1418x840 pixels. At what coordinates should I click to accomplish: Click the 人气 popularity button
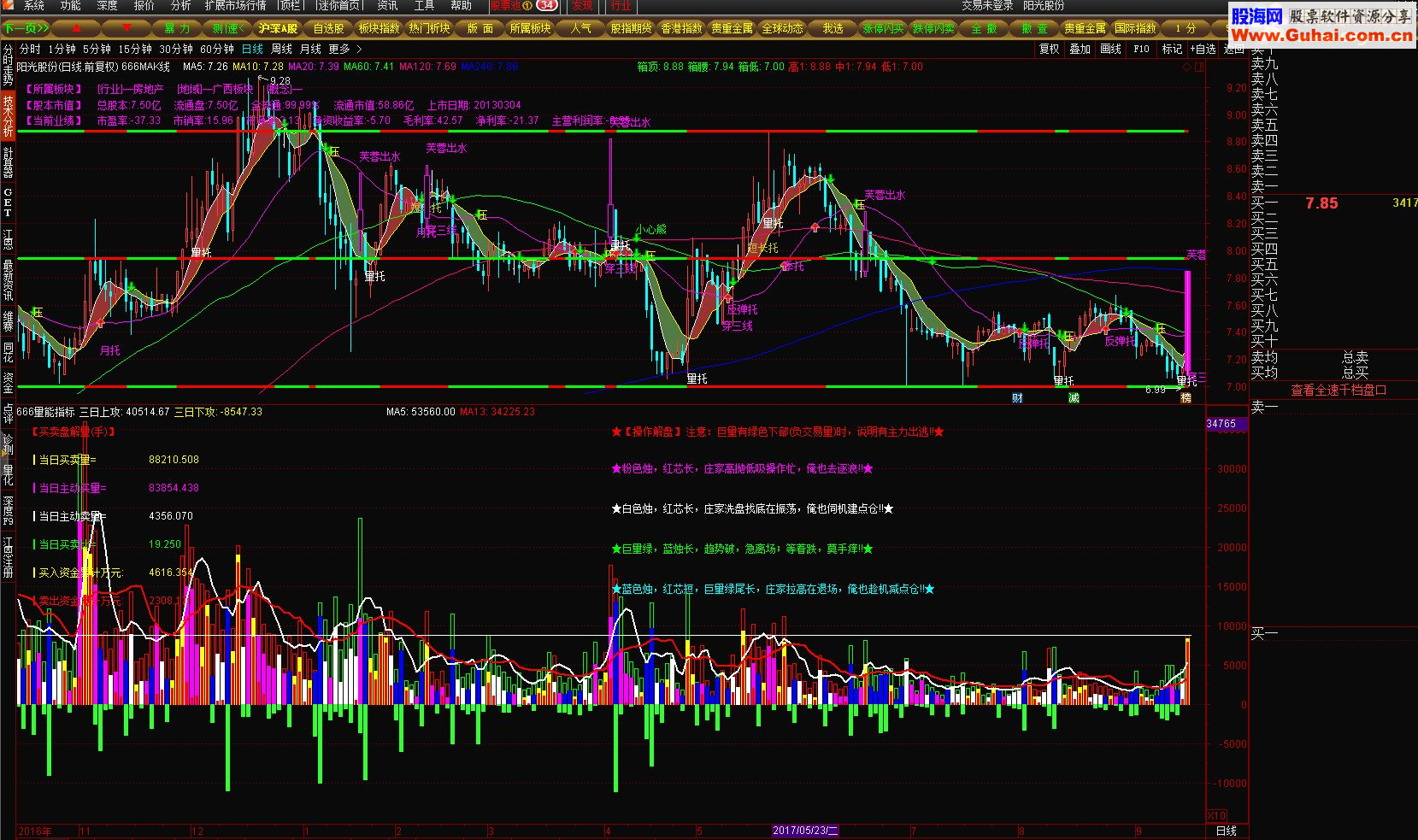point(580,28)
